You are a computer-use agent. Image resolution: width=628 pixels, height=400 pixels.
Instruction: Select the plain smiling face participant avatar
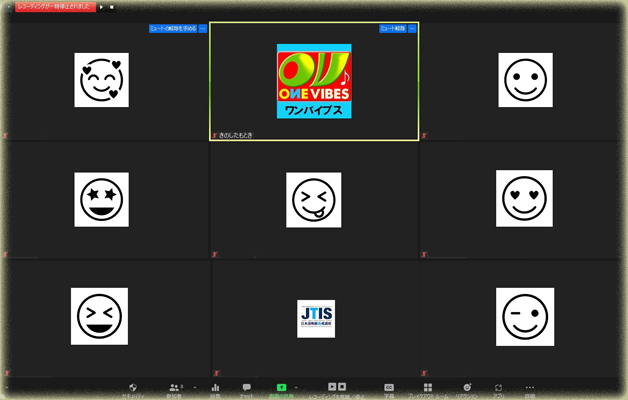525,80
